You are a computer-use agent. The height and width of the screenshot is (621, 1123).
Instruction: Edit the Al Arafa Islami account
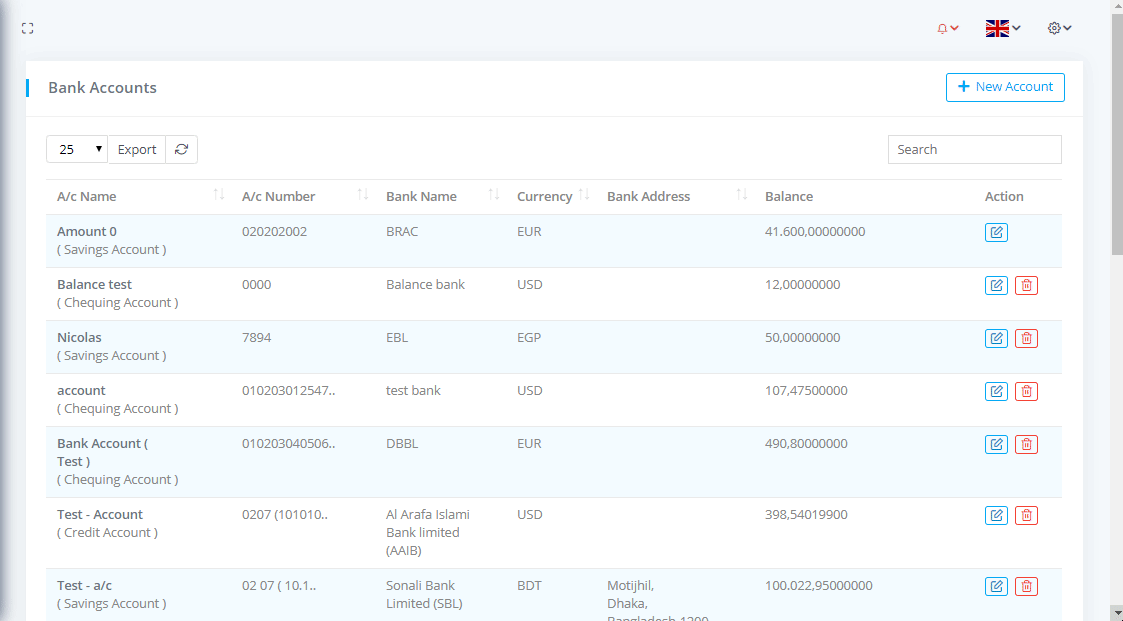(996, 516)
